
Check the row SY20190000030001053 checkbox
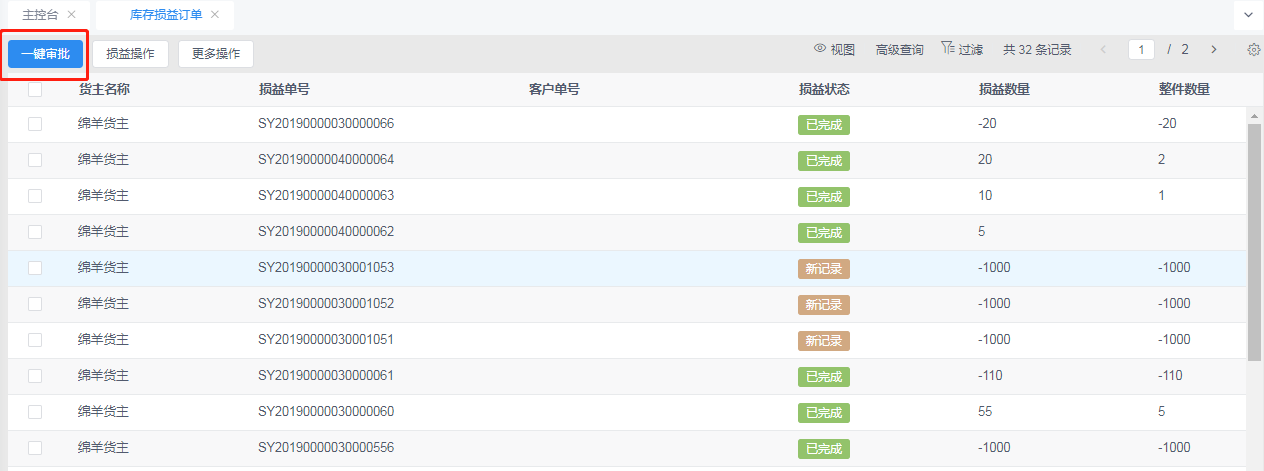pyautogui.click(x=35, y=268)
